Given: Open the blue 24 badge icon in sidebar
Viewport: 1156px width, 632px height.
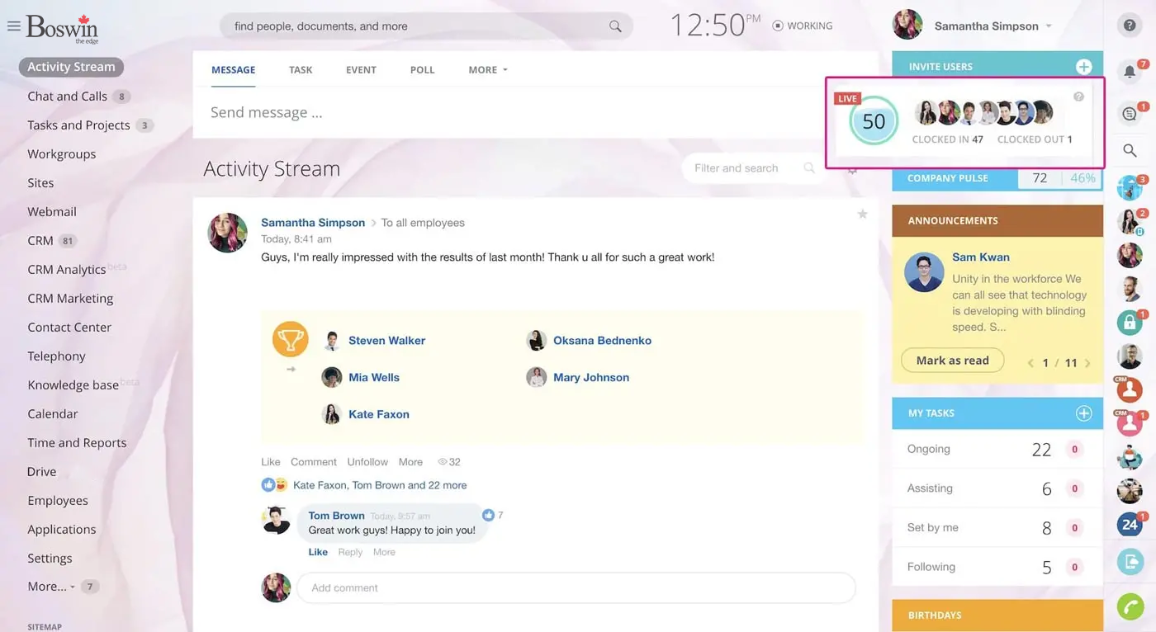Looking at the screenshot, I should point(1129,524).
